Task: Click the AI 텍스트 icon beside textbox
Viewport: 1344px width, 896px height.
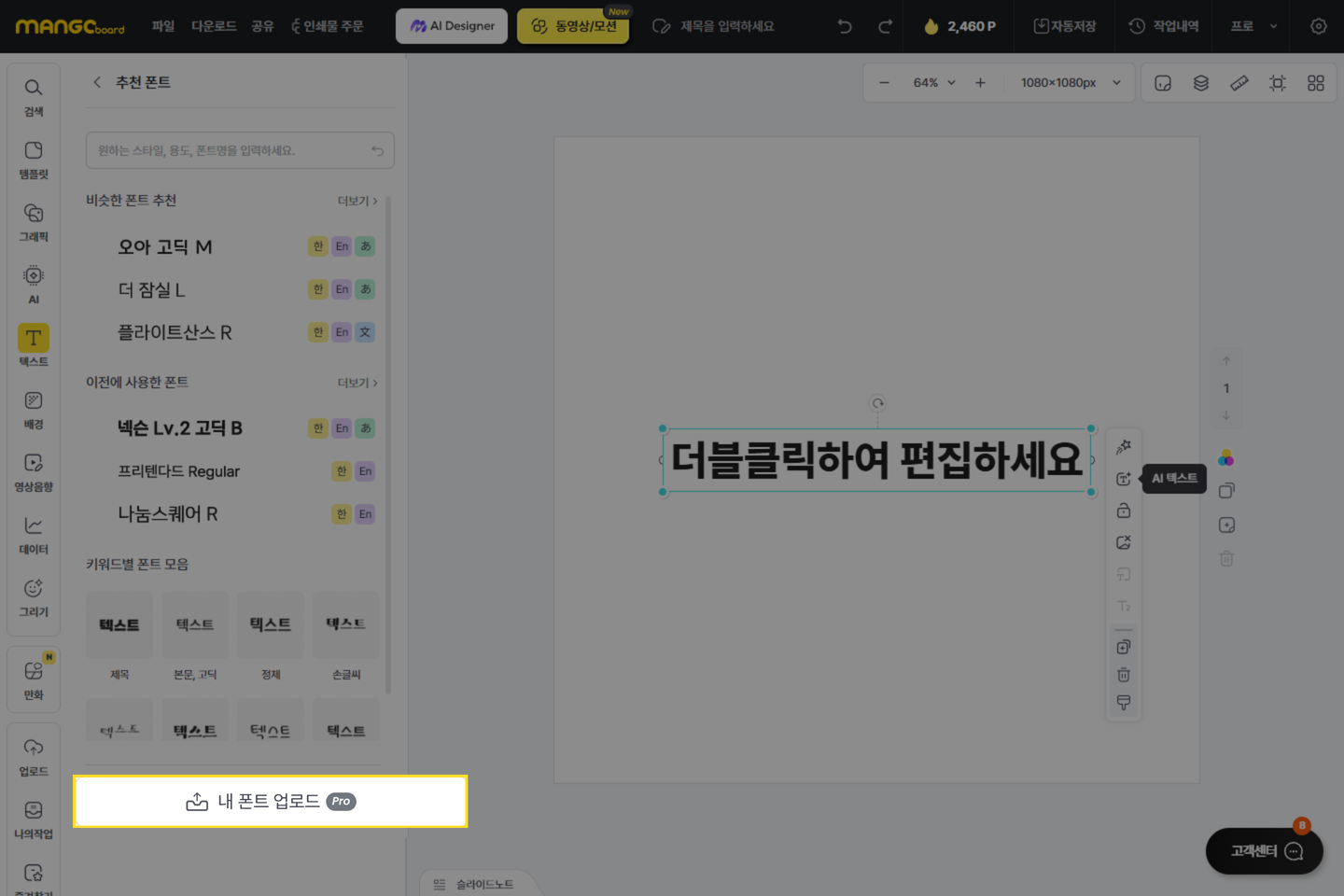Action: click(x=1124, y=479)
